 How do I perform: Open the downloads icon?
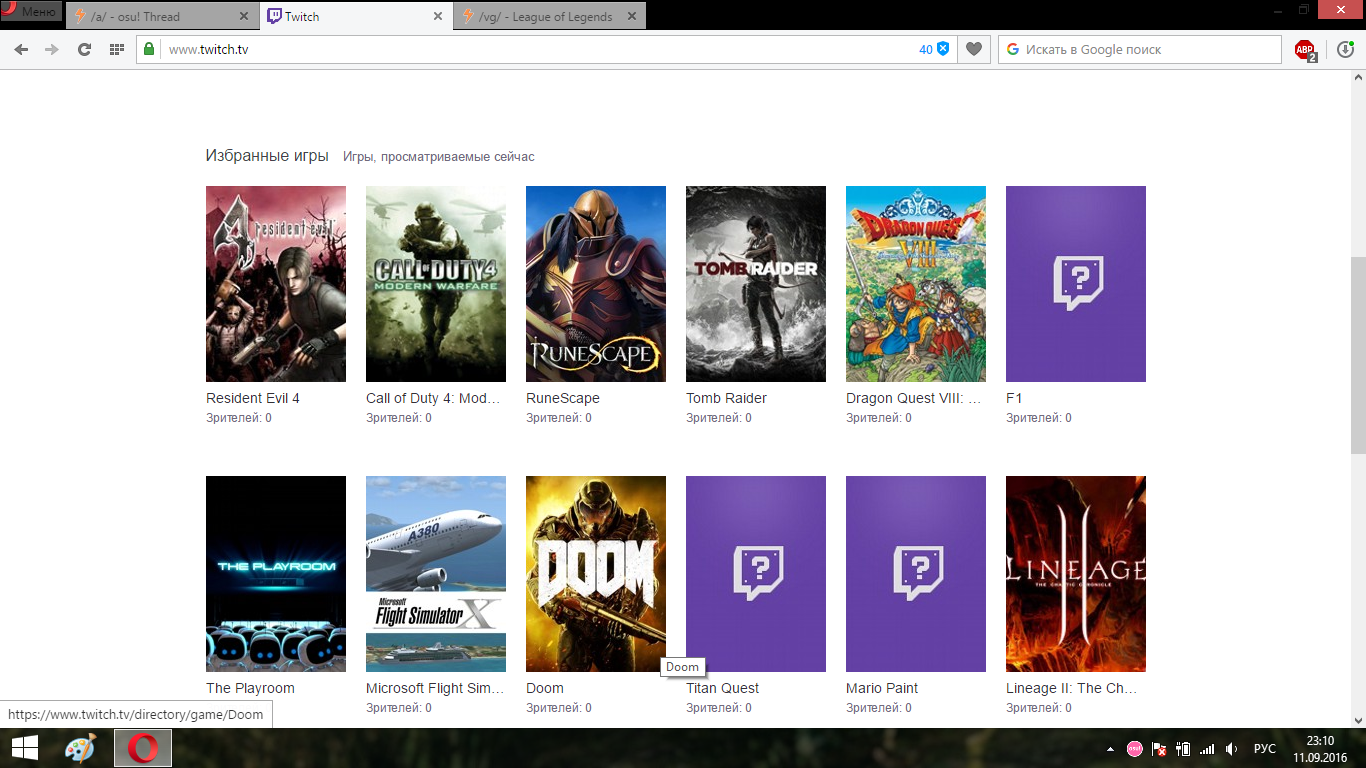click(x=1345, y=49)
